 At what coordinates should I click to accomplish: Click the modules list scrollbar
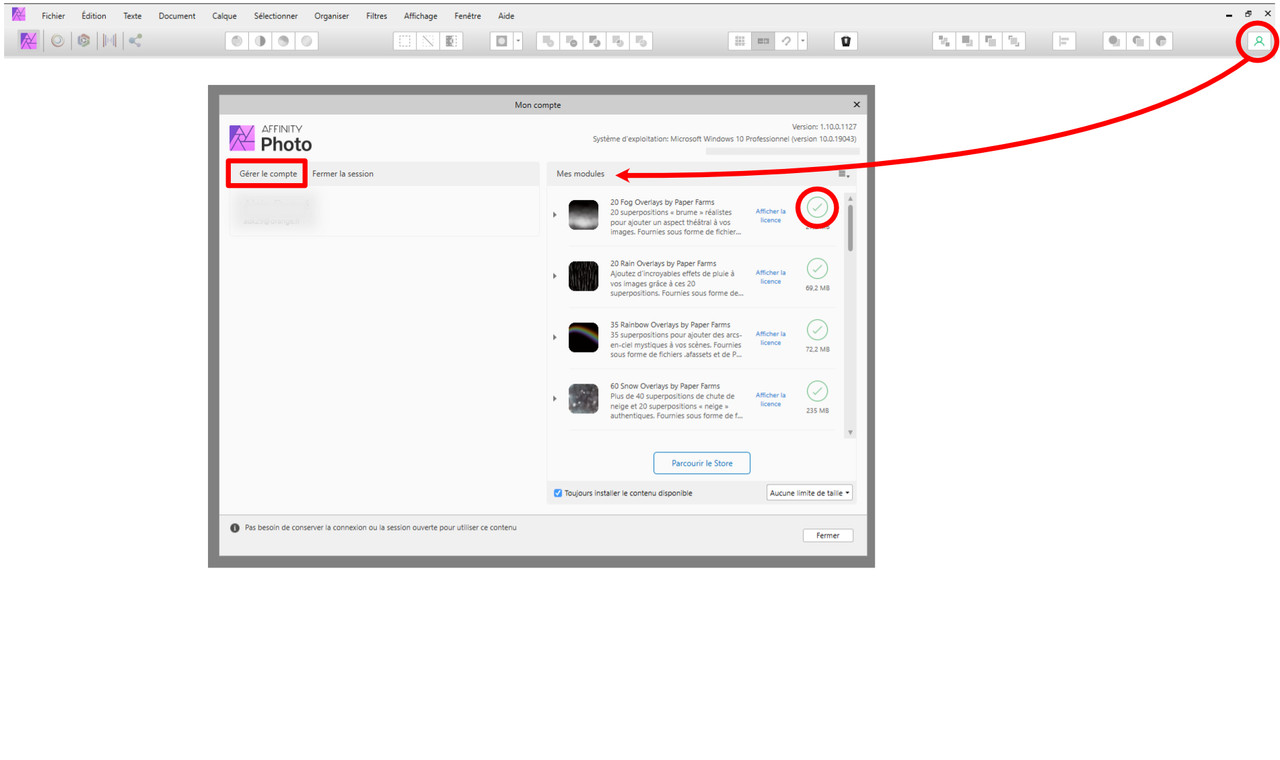coord(851,228)
